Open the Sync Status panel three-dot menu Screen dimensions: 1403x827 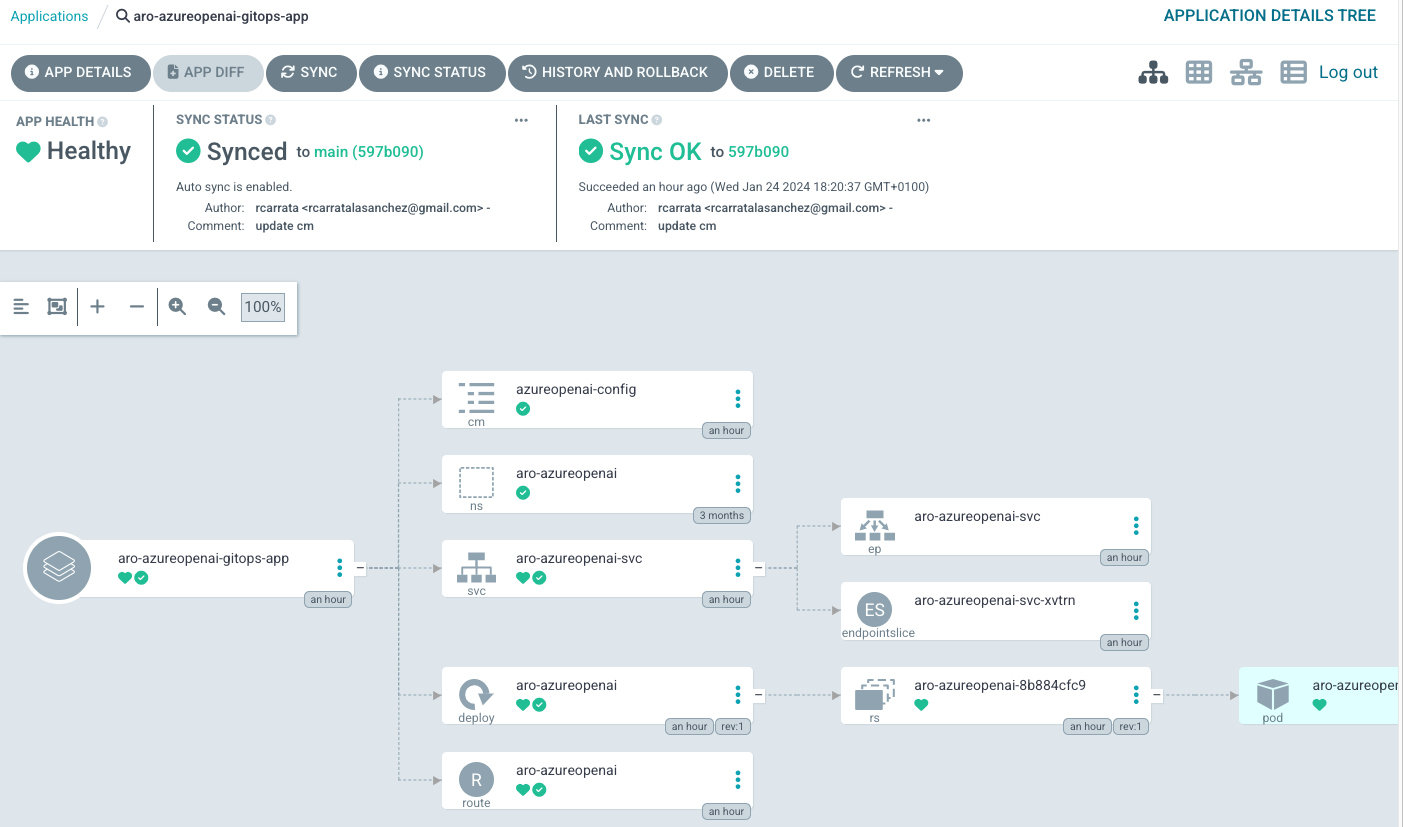(521, 120)
